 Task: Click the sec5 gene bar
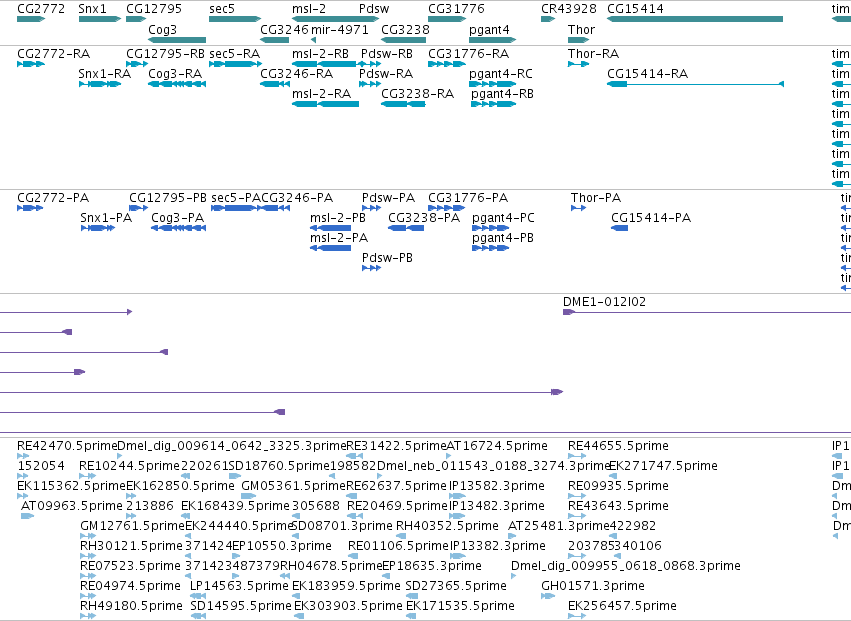pos(235,19)
